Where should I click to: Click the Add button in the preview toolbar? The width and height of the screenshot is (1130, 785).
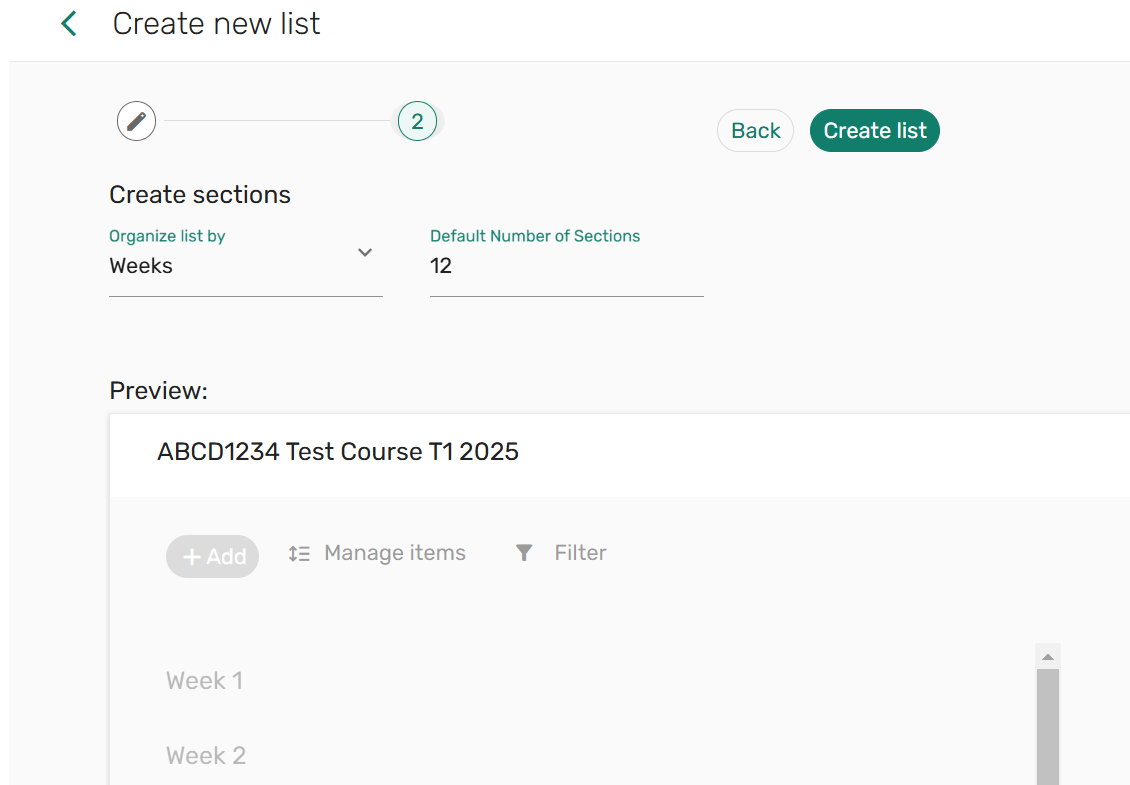click(x=212, y=556)
